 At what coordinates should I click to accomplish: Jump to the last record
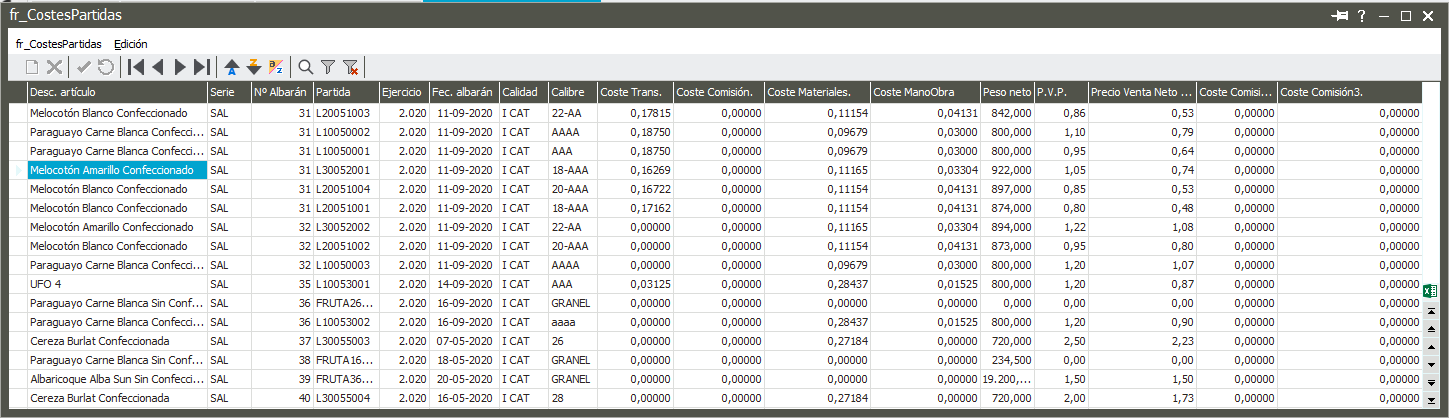tap(202, 67)
